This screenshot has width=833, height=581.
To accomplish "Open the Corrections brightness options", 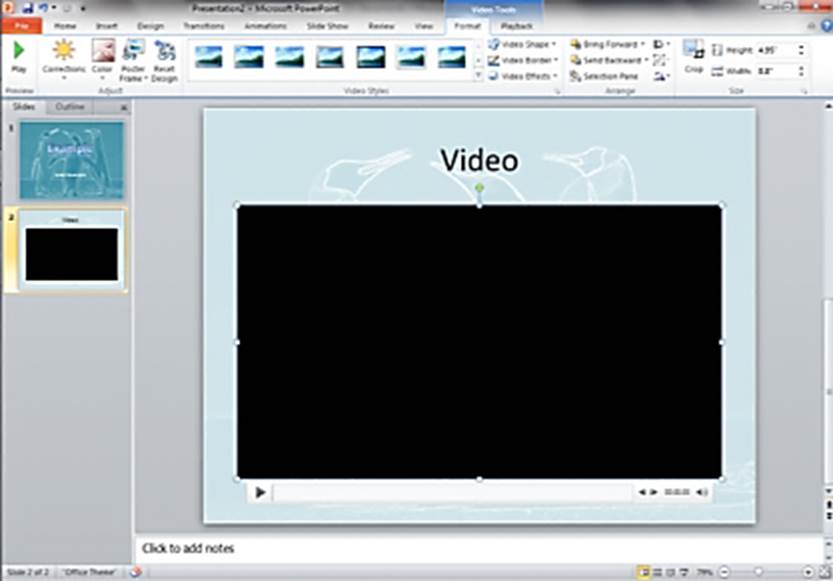I will coord(63,59).
